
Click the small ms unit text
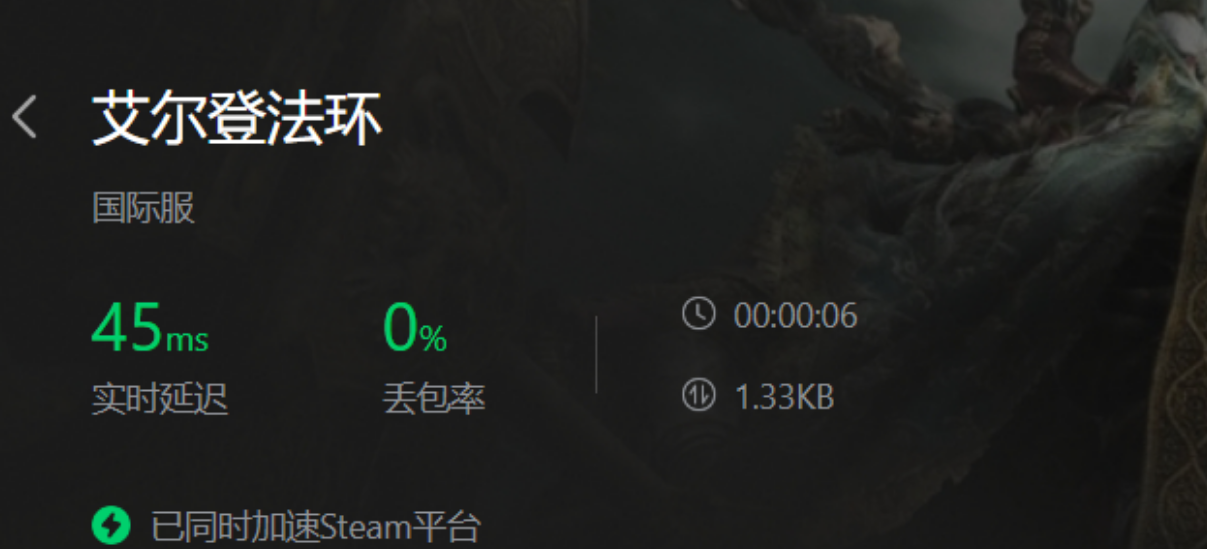click(x=187, y=340)
